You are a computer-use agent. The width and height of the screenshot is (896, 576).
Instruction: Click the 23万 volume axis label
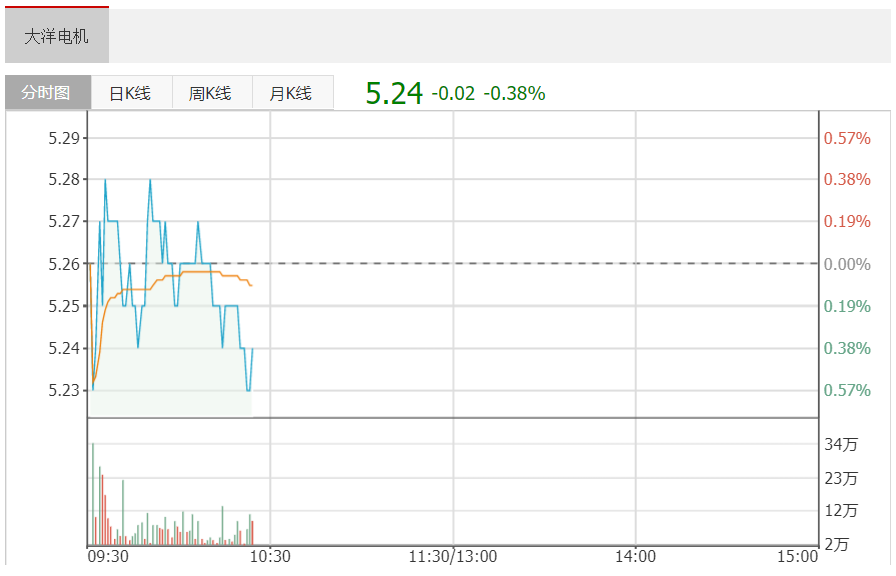tap(841, 478)
